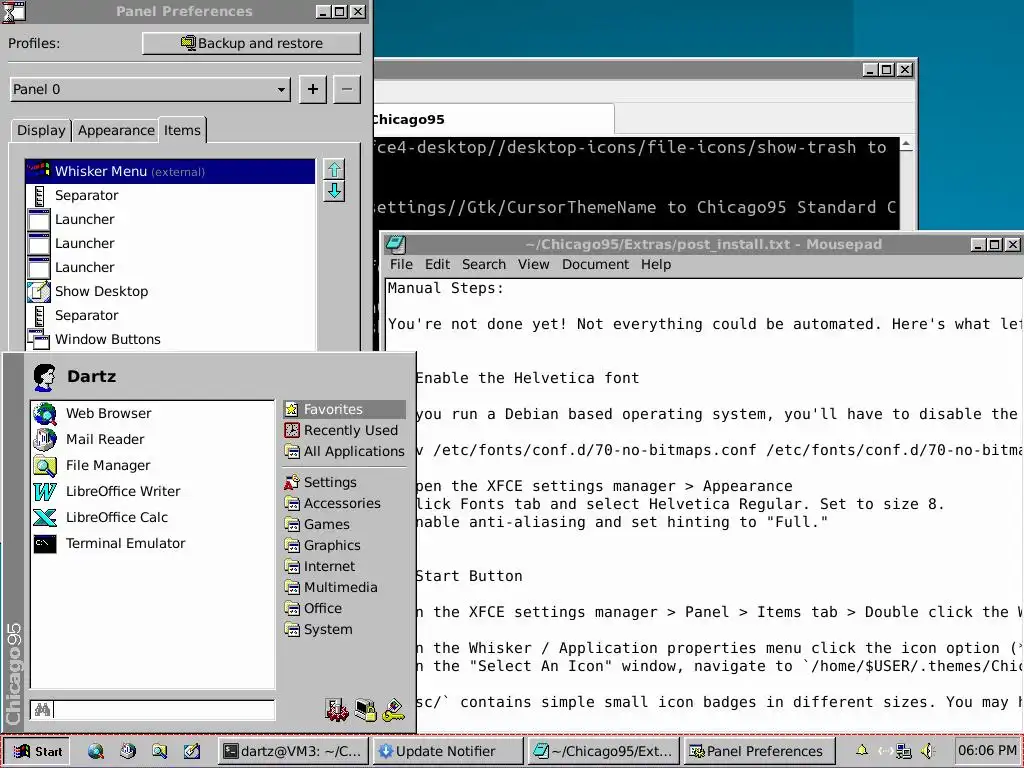Click the Start button on taskbar
Image resolution: width=1024 pixels, height=768 pixels.
point(37,752)
